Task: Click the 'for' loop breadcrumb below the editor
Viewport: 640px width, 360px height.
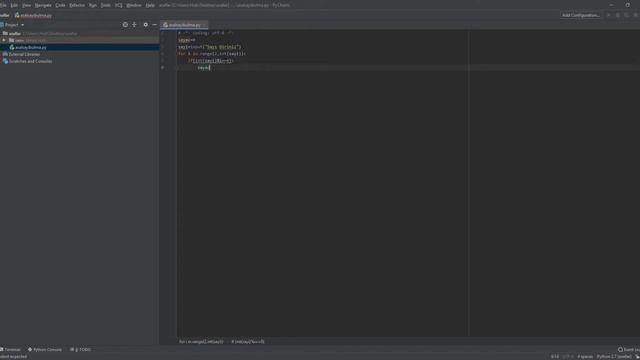Action: pos(201,342)
